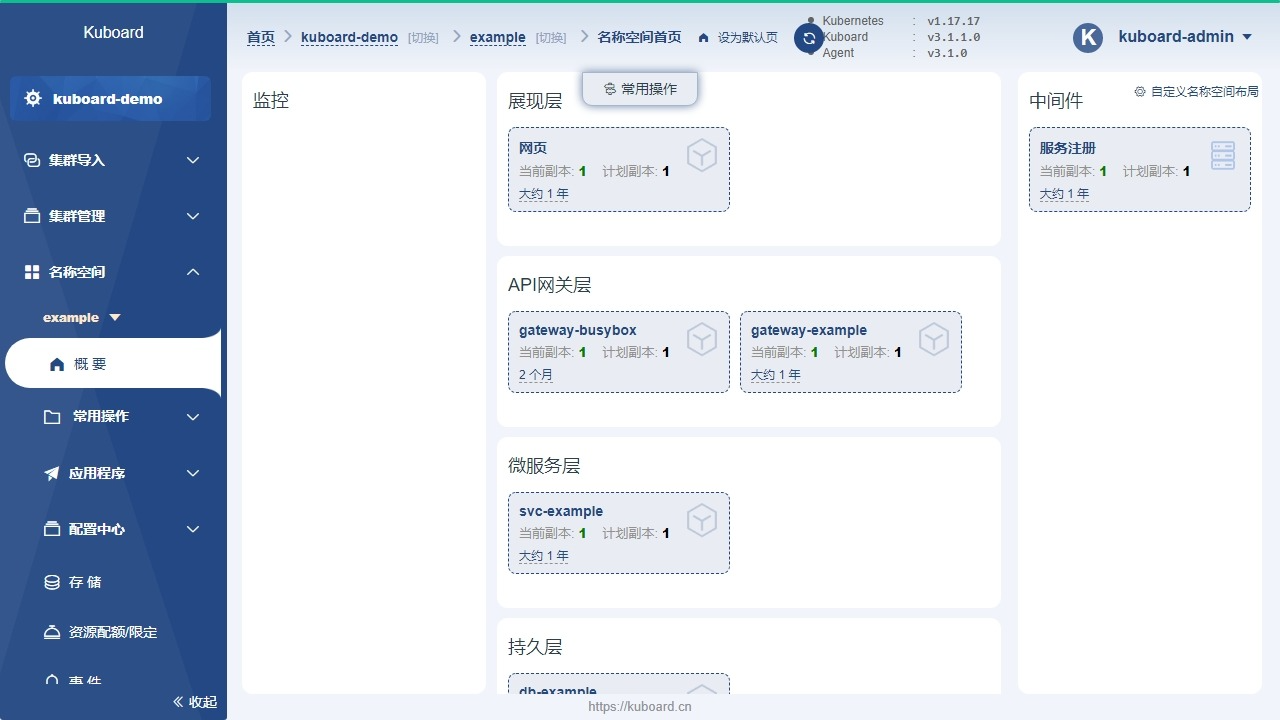This screenshot has height=720, width=1280.
Task: Click the Kuboard logo title
Action: (x=113, y=32)
